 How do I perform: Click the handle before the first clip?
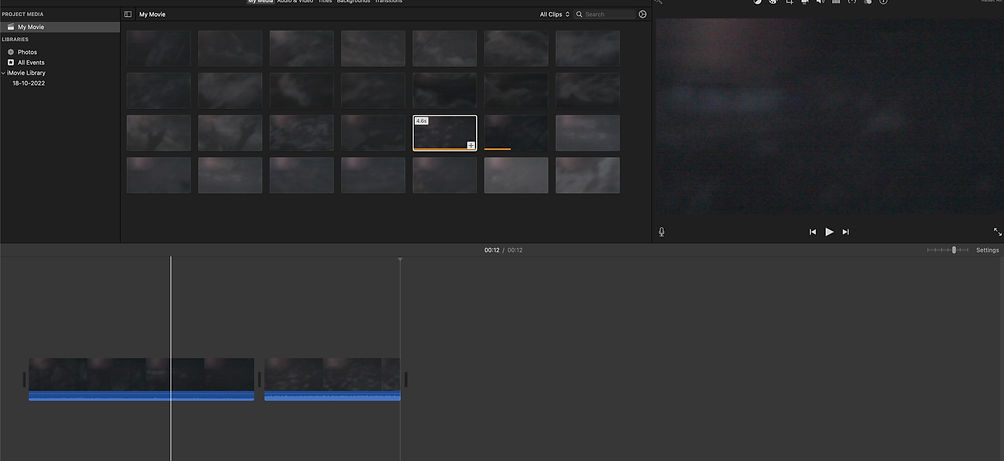[24, 379]
